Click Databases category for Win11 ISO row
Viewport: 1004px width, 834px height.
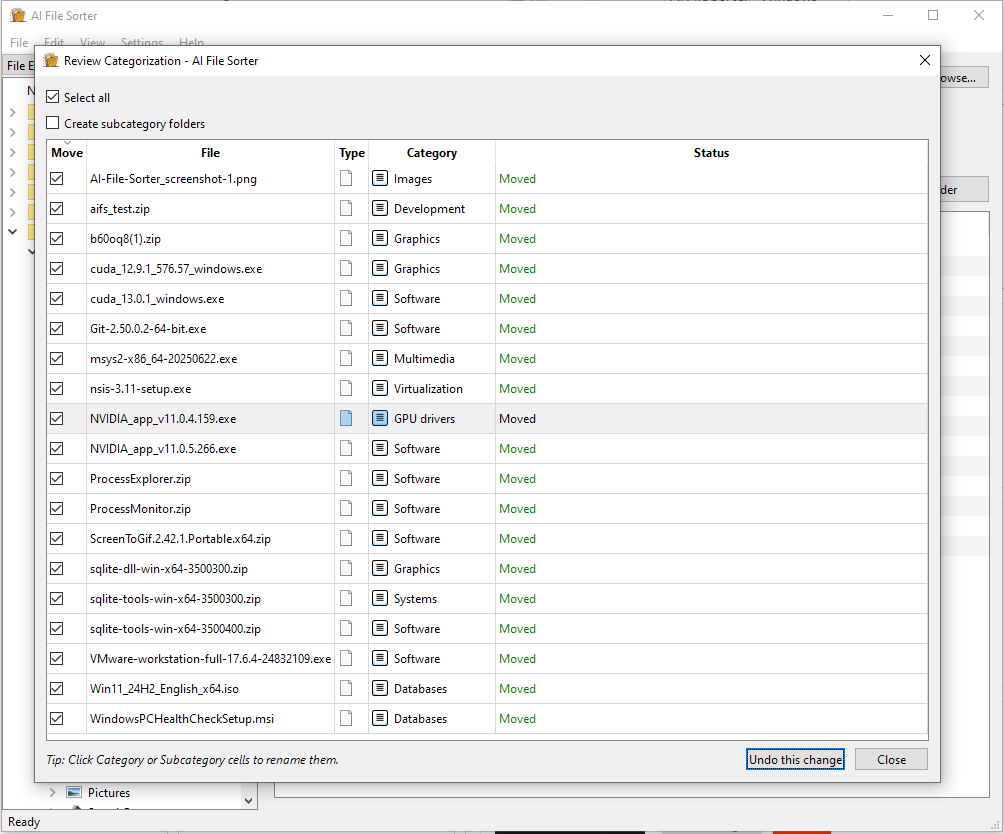point(421,689)
